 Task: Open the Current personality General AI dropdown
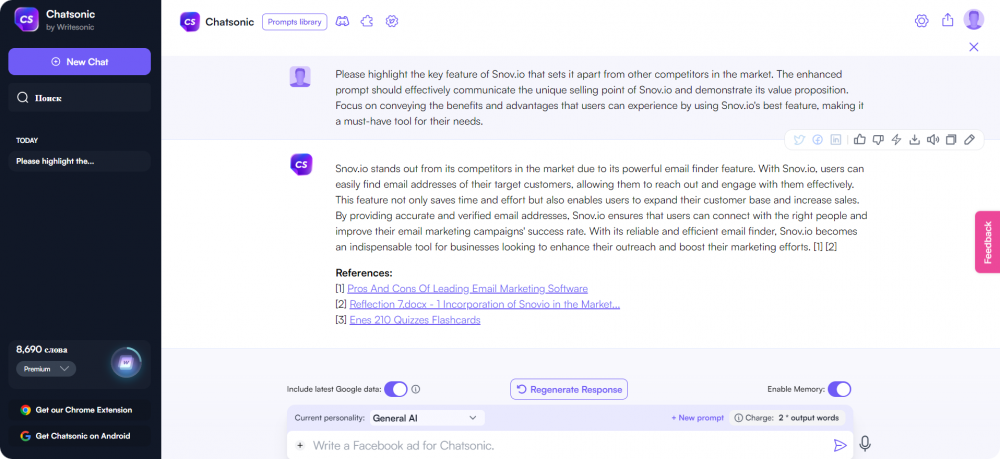coord(426,418)
